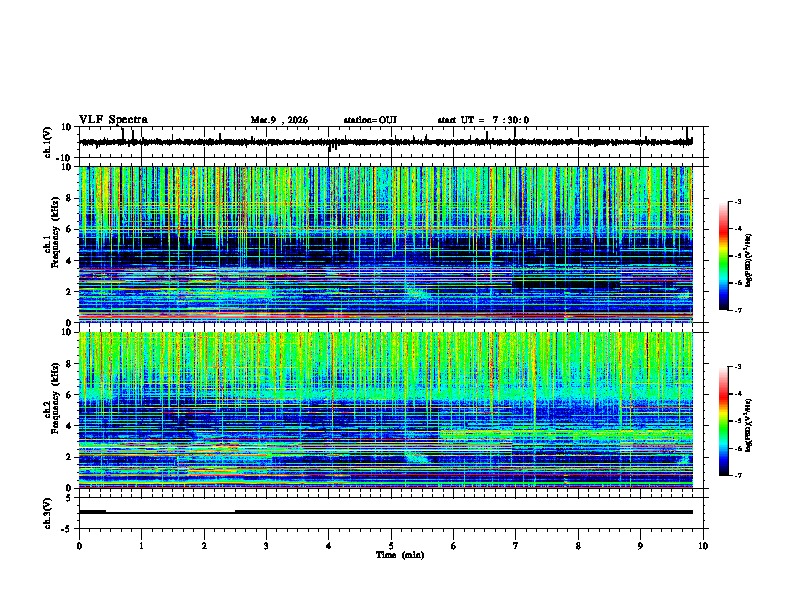Image resolution: width=792 pixels, height=612 pixels.
Task: Click time axis tick label "1"
Action: (141, 546)
